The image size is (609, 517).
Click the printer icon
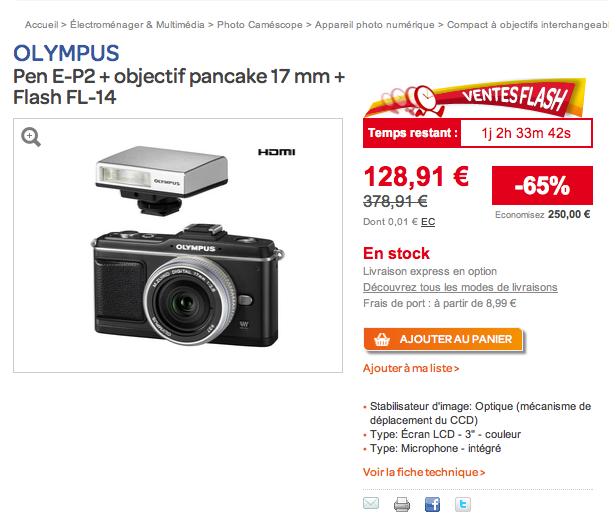point(402,504)
